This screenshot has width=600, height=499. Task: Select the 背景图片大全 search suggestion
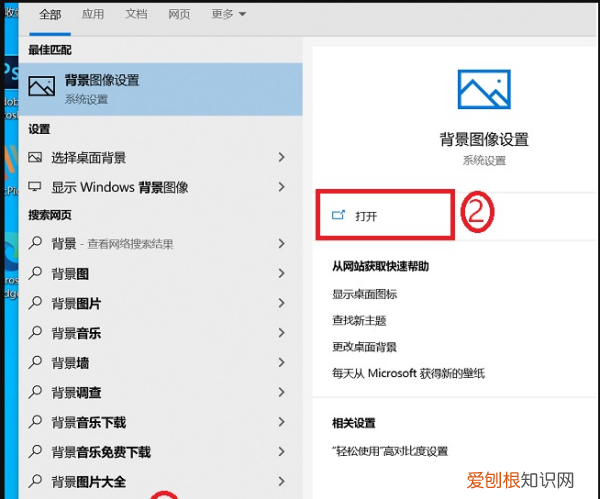(x=160, y=482)
